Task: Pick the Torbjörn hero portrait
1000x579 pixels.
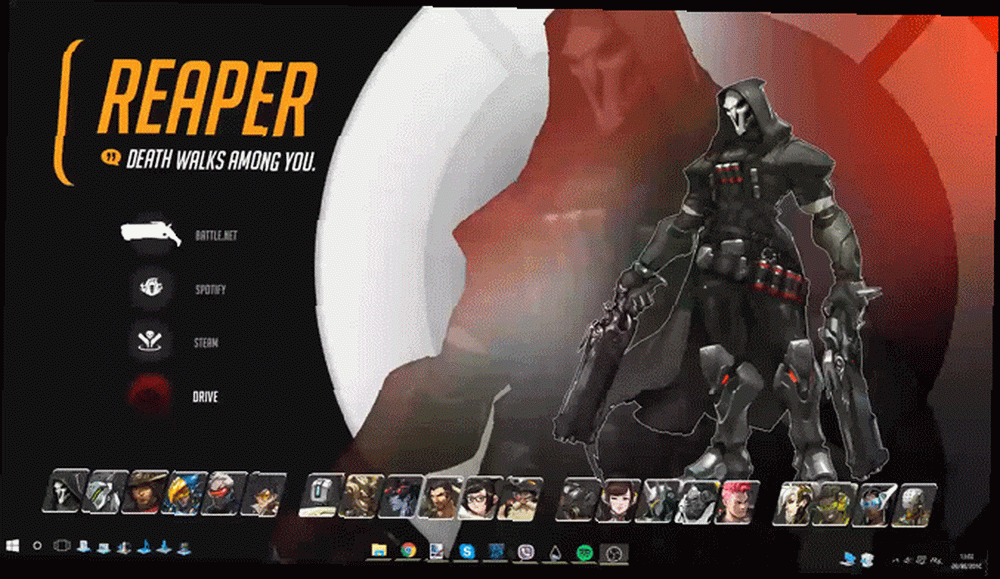Action: [520, 497]
